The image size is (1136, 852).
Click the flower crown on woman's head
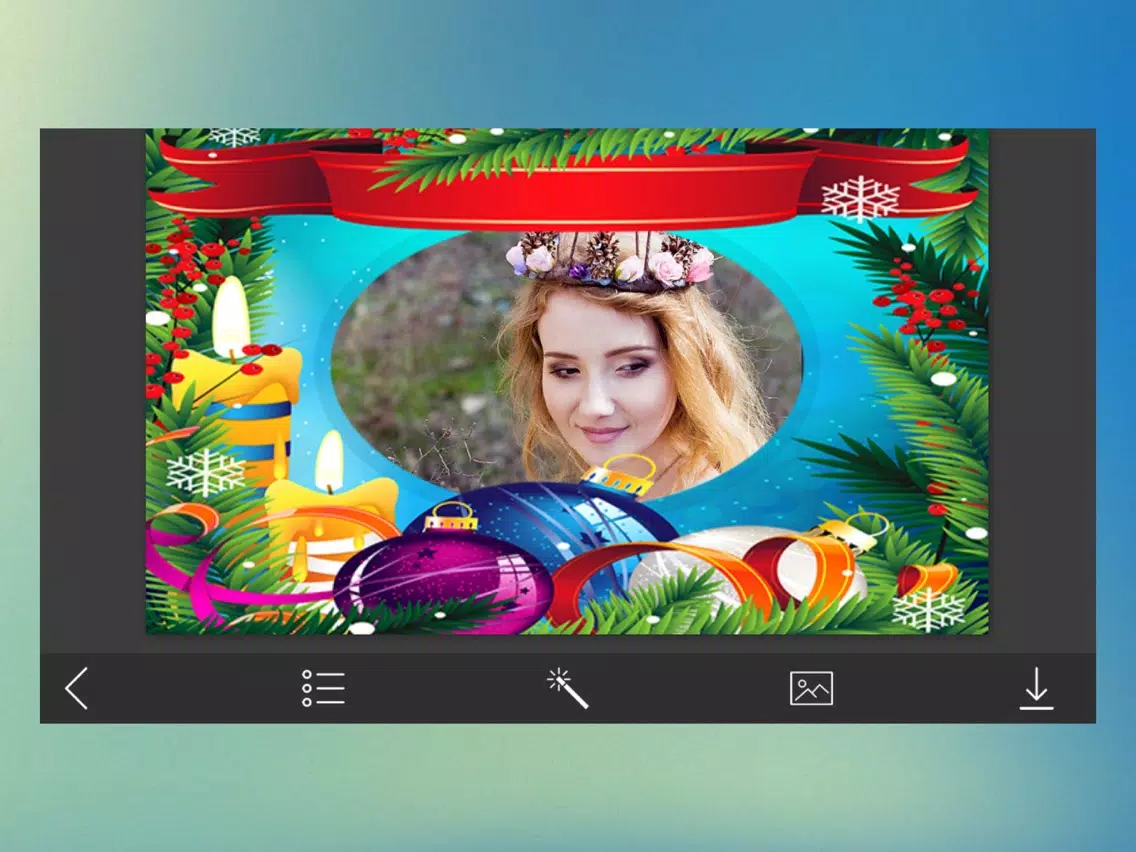[611, 259]
